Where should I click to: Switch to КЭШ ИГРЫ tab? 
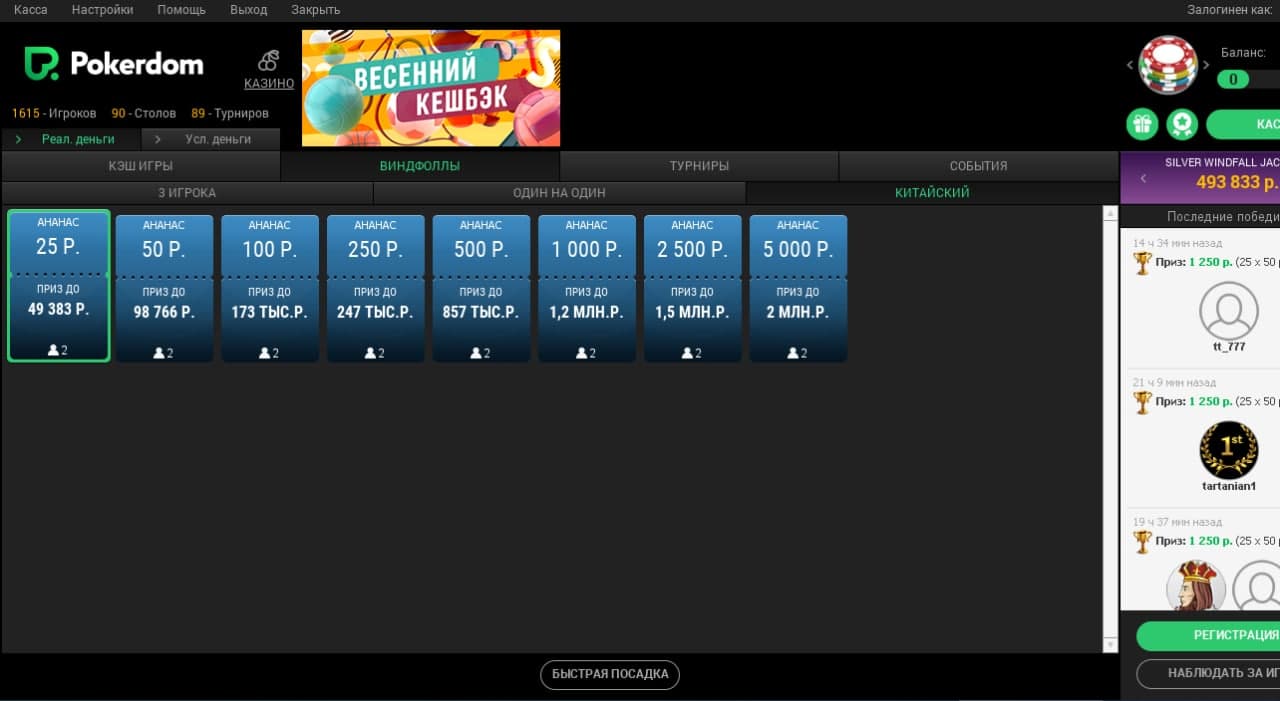coord(141,166)
